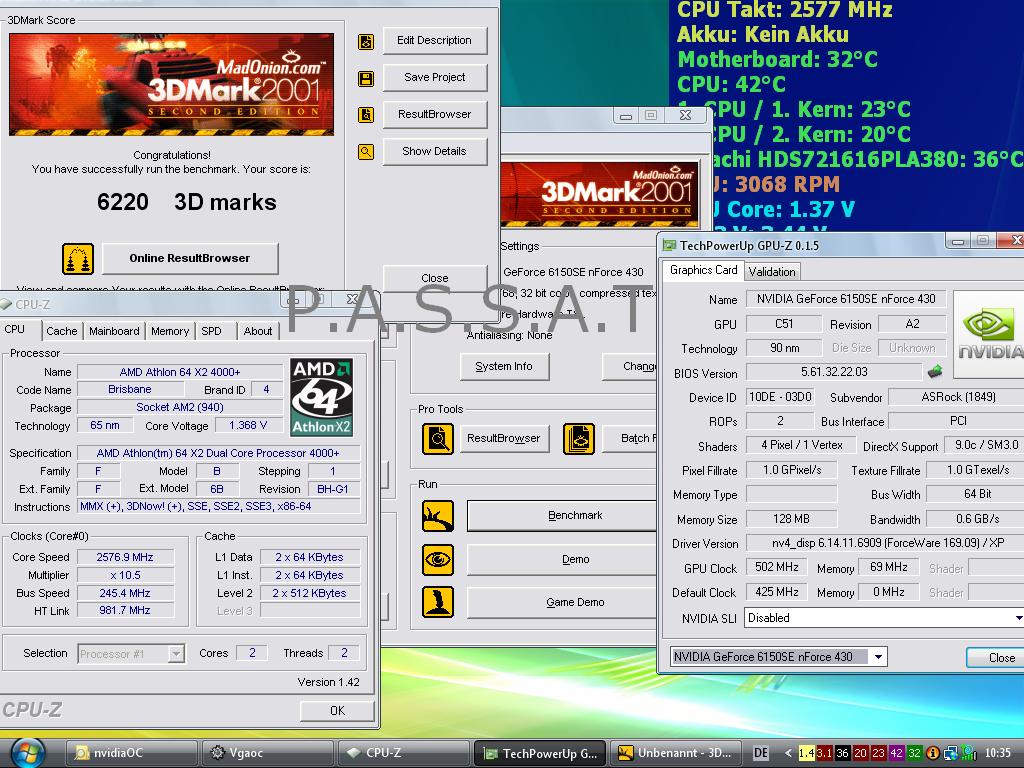Viewport: 1024px width, 768px height.
Task: Click the BIOS Version 5.61.32.22.03 field
Action: 834,372
